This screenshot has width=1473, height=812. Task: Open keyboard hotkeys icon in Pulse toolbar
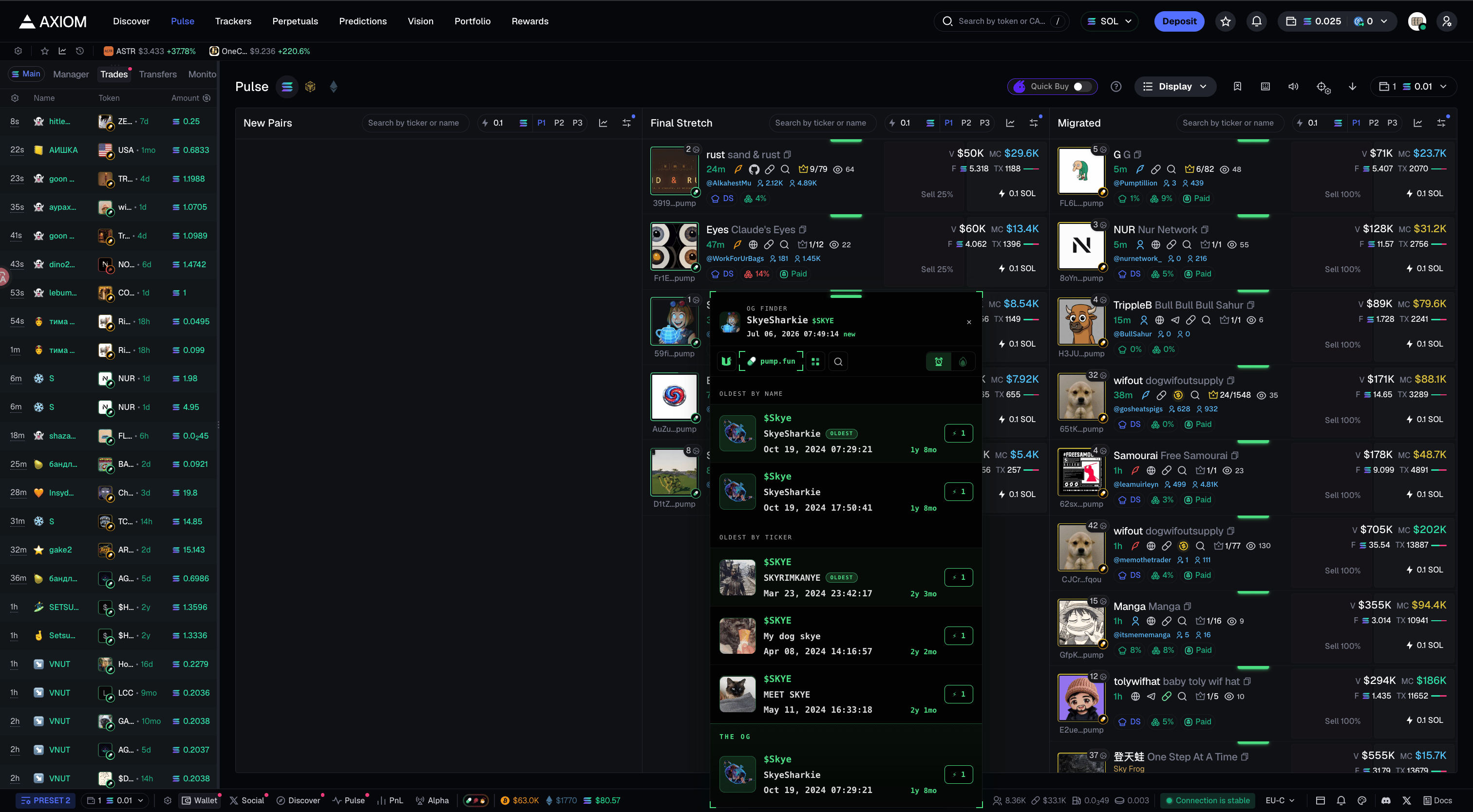click(x=1265, y=87)
